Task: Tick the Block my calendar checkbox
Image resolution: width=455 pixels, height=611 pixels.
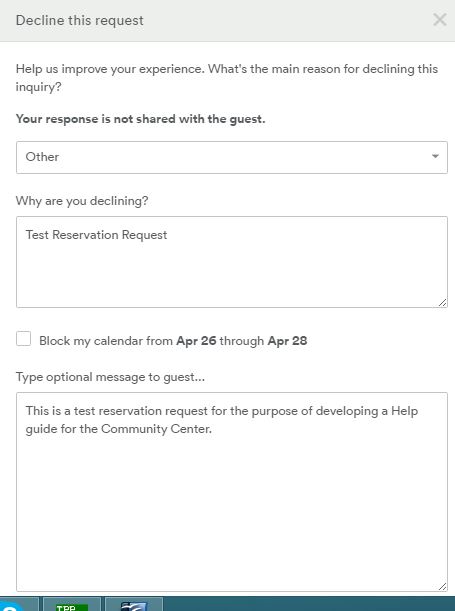Action: [x=23, y=339]
